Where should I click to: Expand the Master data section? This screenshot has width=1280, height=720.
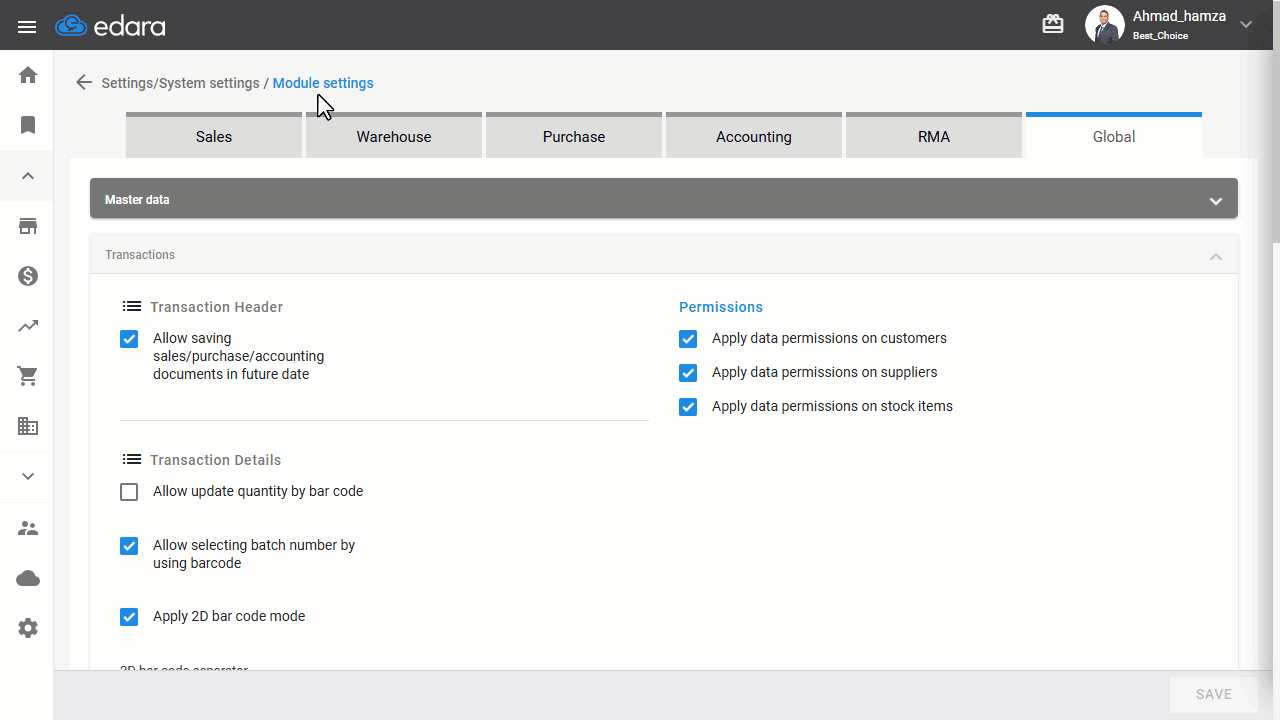coord(664,199)
